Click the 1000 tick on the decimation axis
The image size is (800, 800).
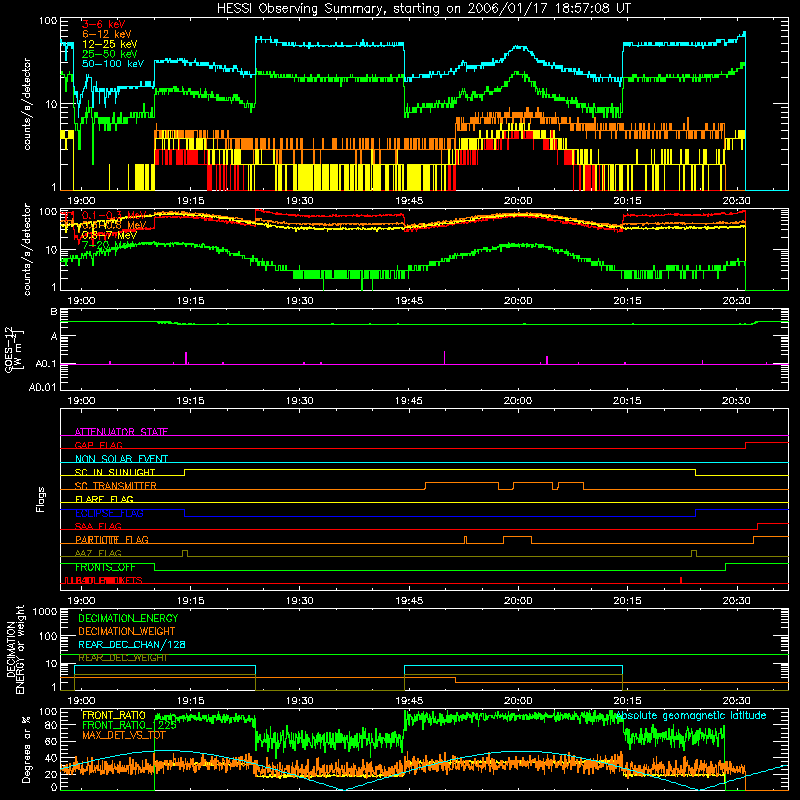tap(45, 612)
